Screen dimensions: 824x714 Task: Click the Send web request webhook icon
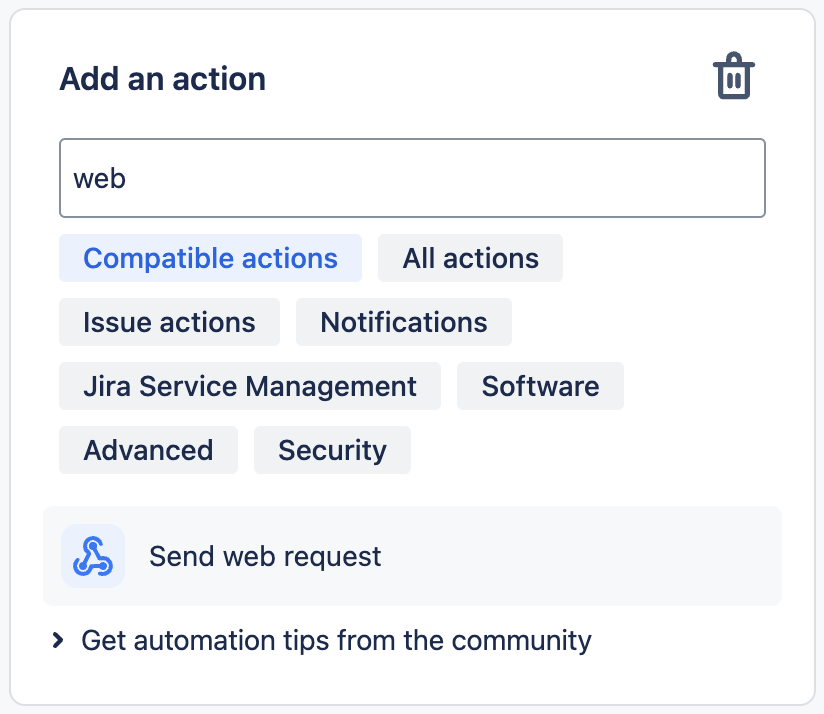(93, 556)
